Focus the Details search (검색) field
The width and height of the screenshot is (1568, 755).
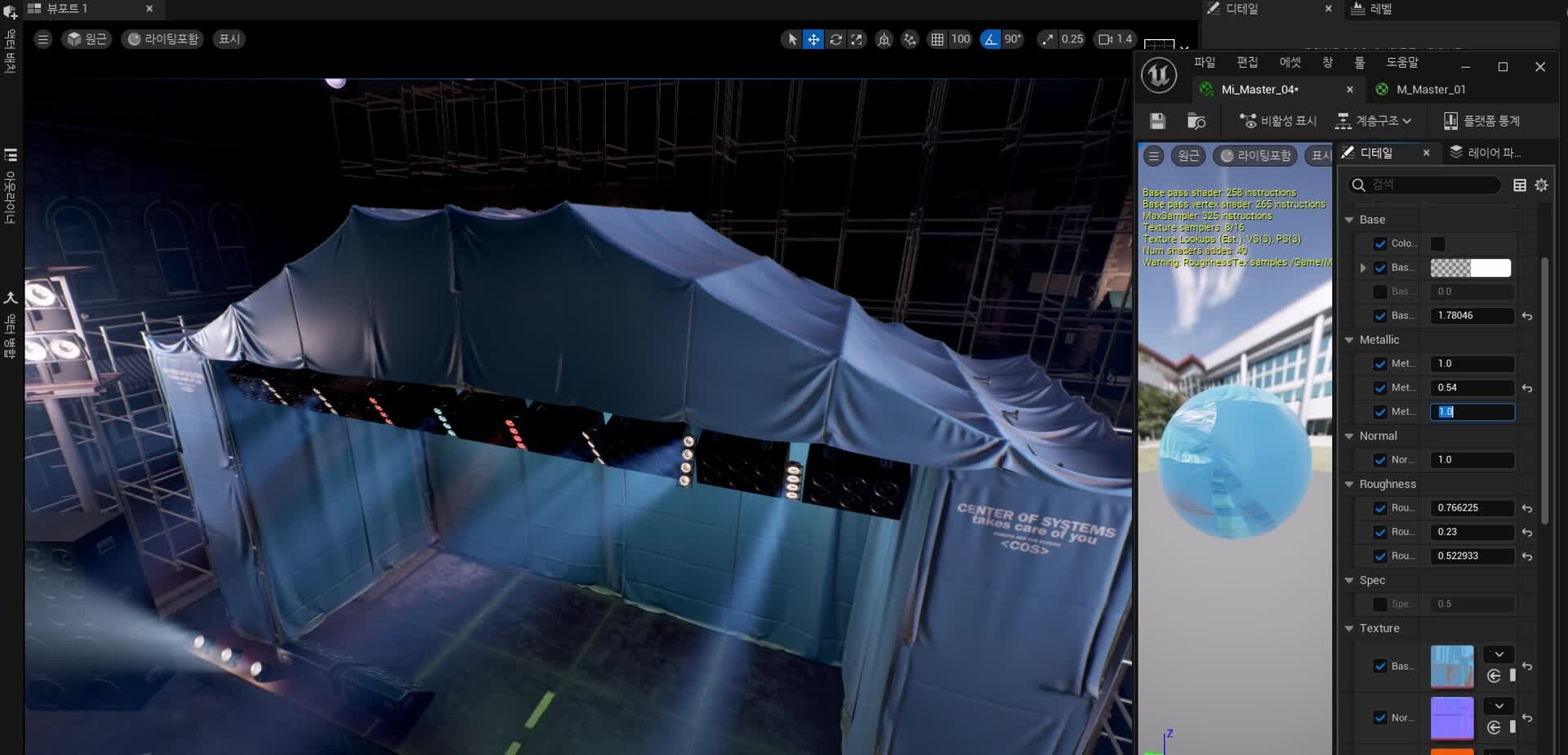(1424, 185)
